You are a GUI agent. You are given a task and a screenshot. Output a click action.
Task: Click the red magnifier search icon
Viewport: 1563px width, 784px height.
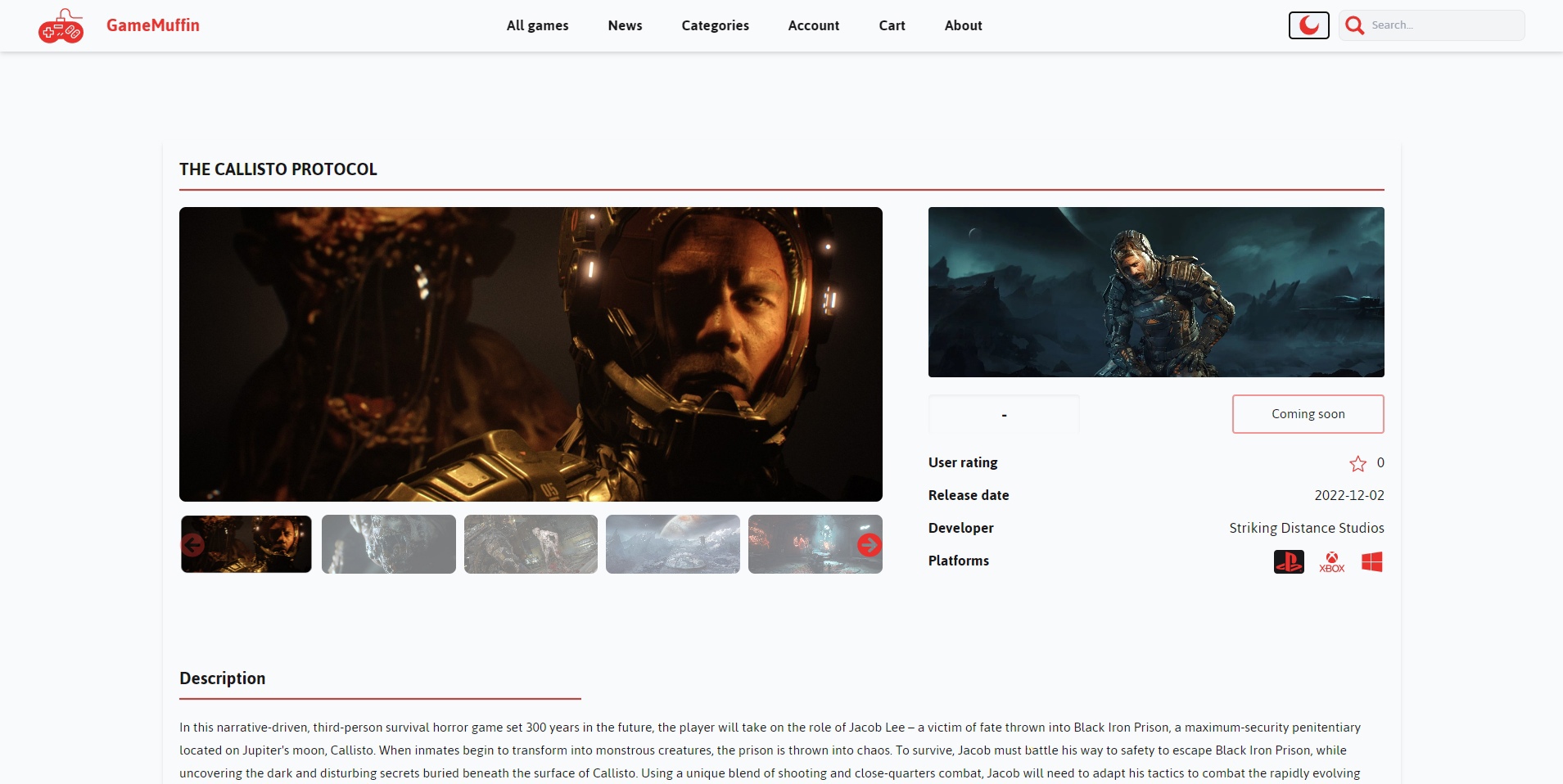pos(1355,25)
